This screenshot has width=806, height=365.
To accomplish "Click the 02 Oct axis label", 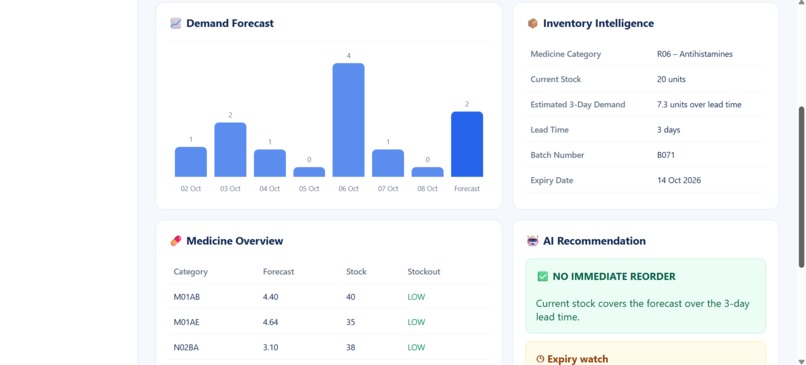I will tap(191, 189).
